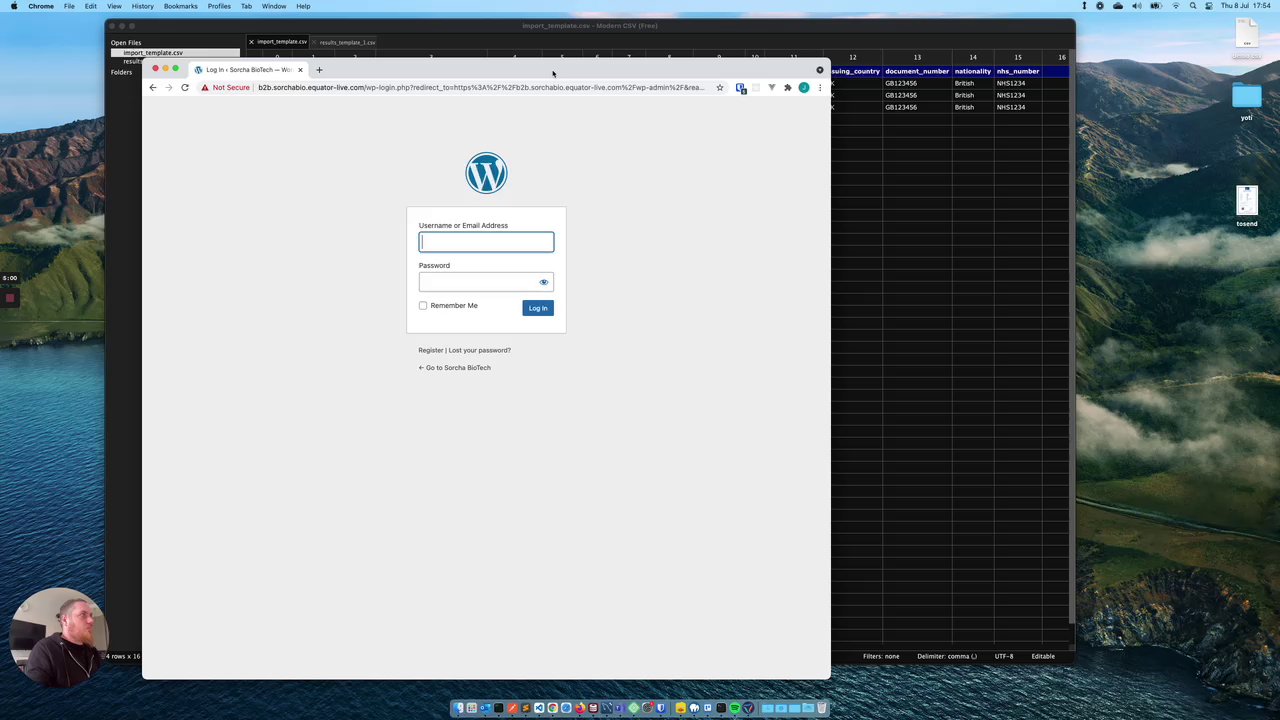Click the WordPress logo above the login form
The height and width of the screenshot is (720, 1280).
pos(486,173)
